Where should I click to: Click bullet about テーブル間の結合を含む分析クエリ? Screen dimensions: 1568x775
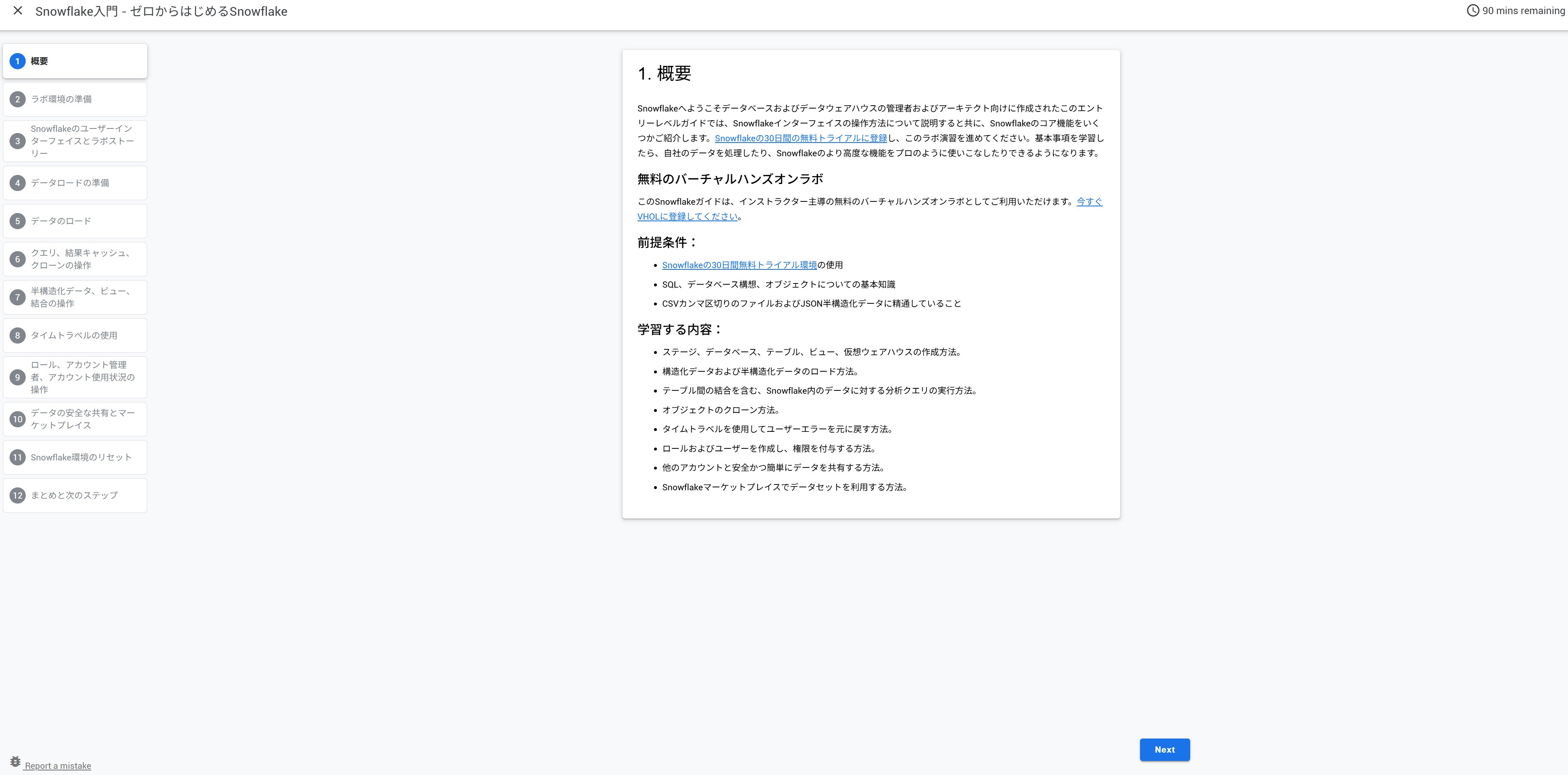tap(819, 390)
